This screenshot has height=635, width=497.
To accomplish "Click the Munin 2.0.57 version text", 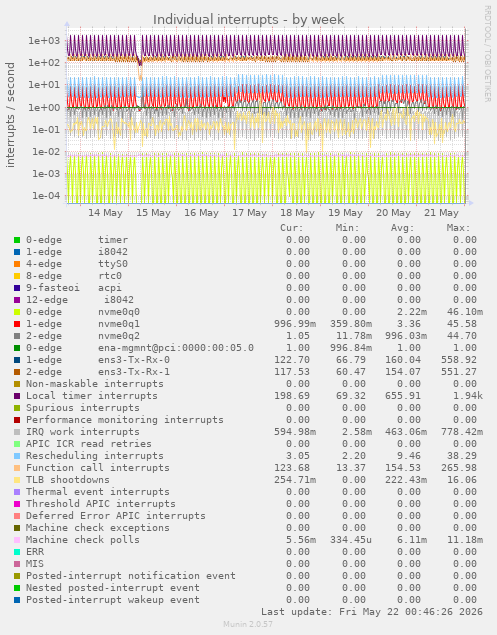I will pyautogui.click(x=248, y=624).
